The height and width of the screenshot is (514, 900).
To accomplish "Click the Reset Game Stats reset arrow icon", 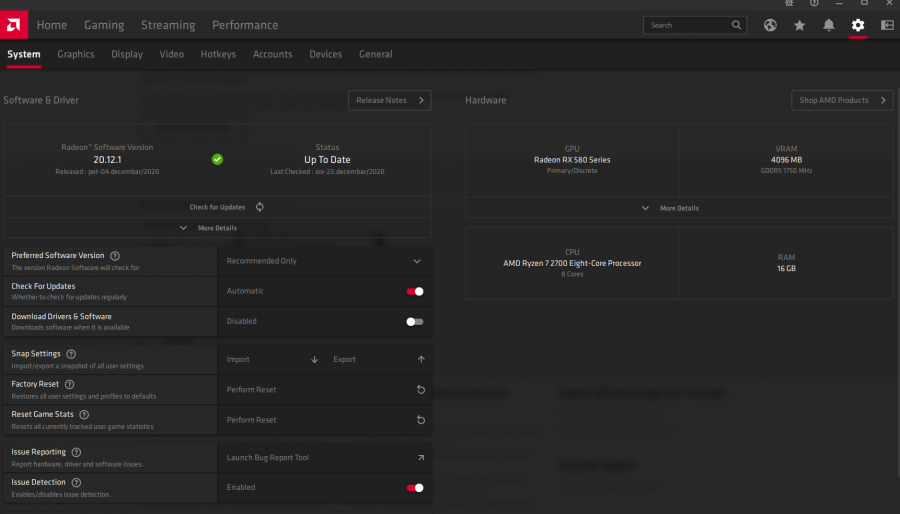I will (421, 420).
